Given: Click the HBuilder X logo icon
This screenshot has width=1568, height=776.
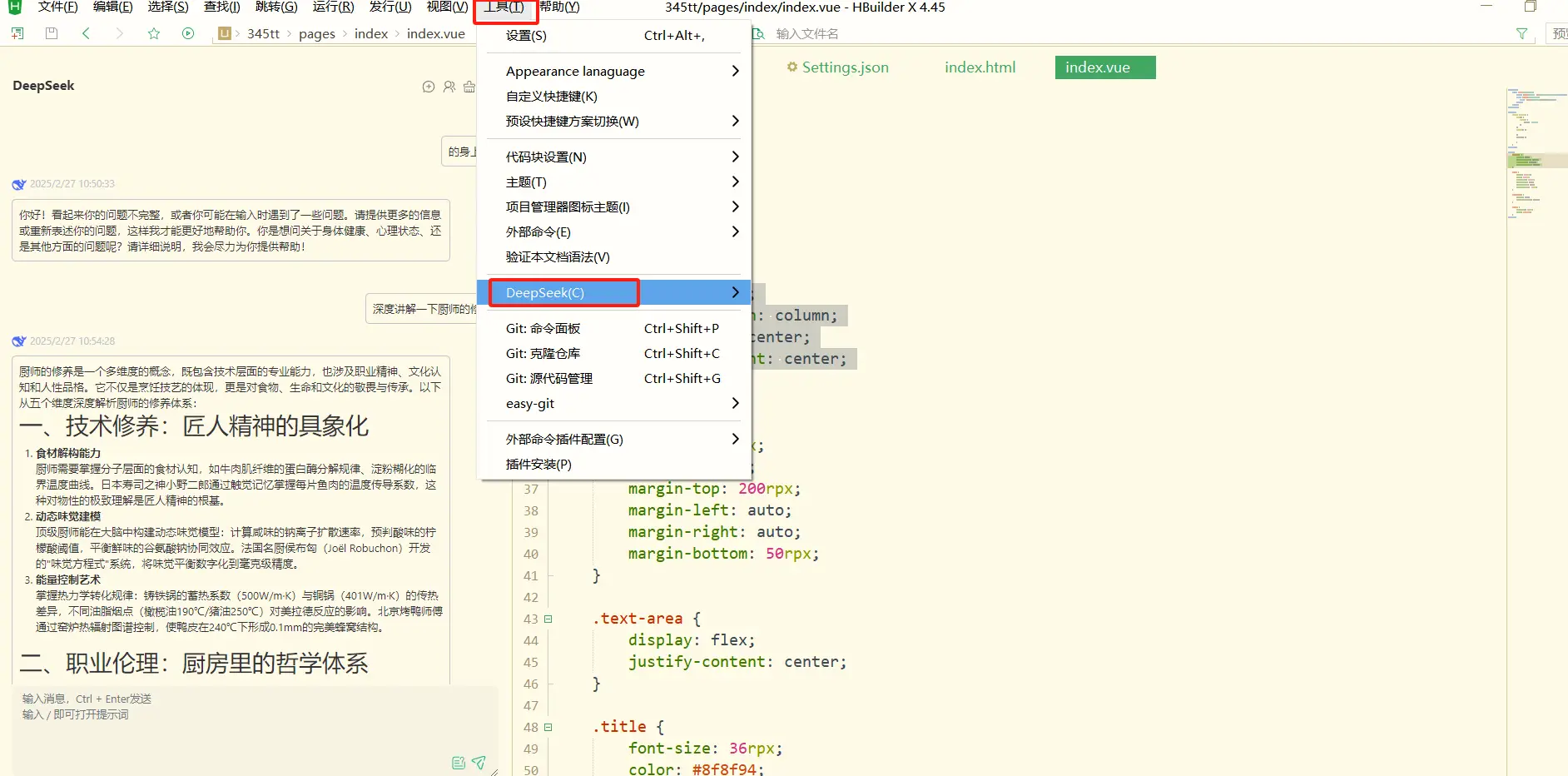Looking at the screenshot, I should pyautogui.click(x=14, y=7).
